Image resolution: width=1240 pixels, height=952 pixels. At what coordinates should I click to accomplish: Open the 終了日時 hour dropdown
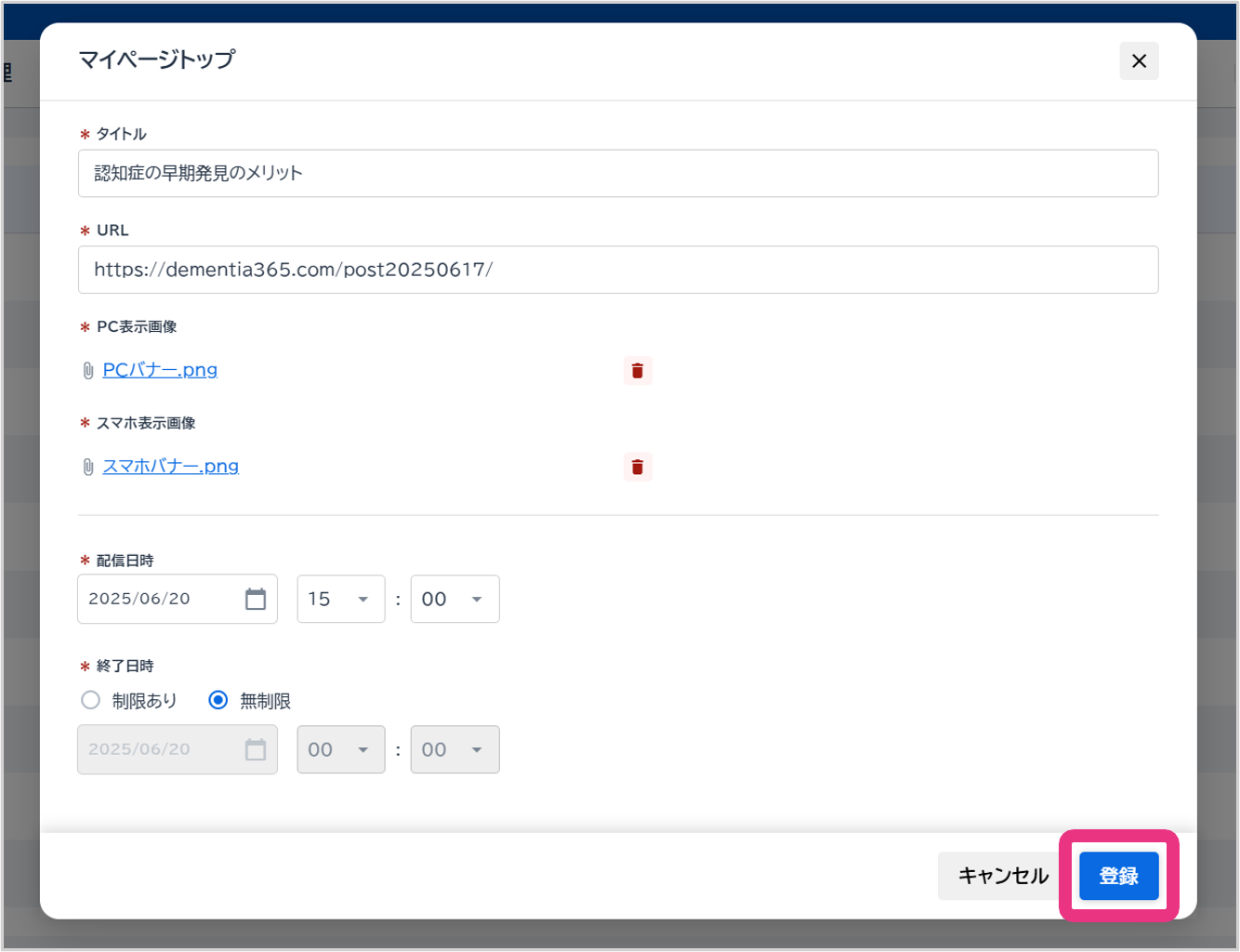pyautogui.click(x=340, y=749)
